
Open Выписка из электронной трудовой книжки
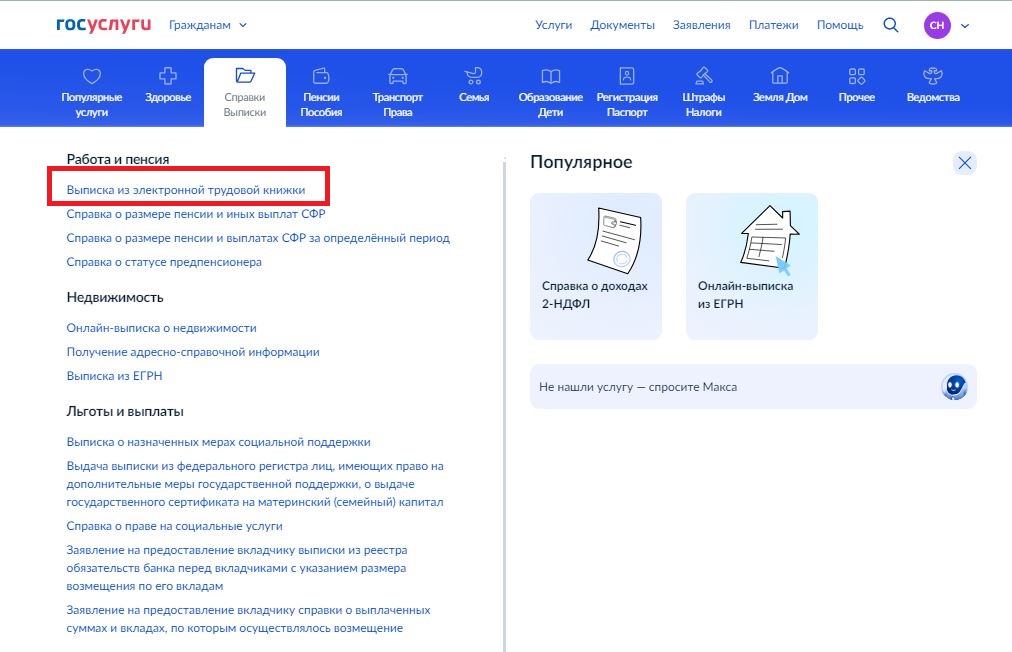click(186, 189)
